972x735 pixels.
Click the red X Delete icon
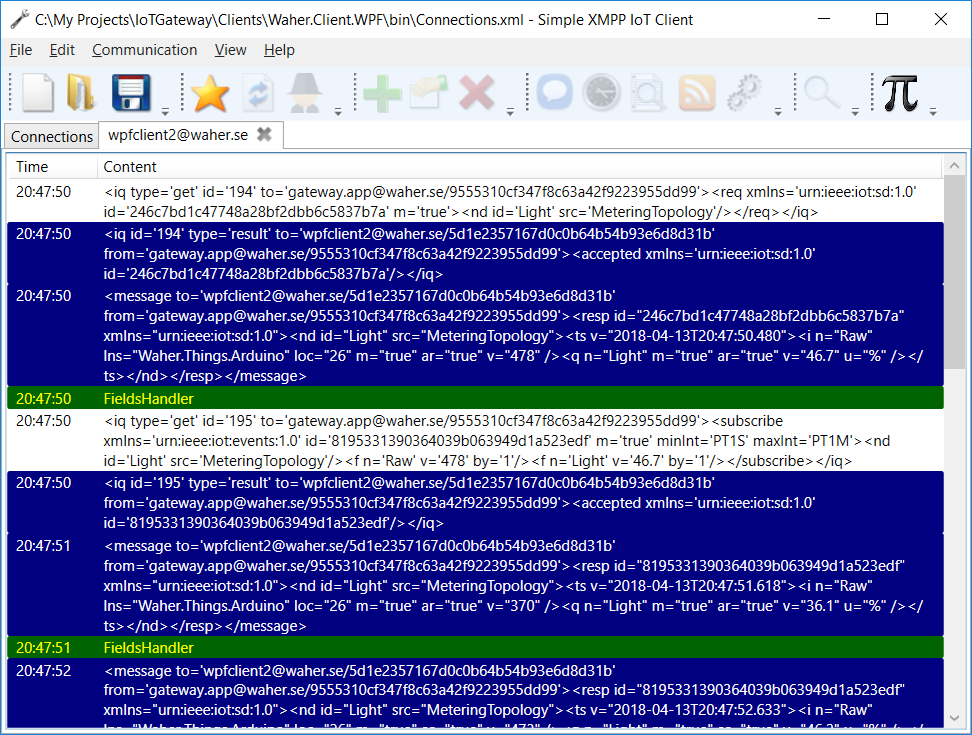[477, 94]
